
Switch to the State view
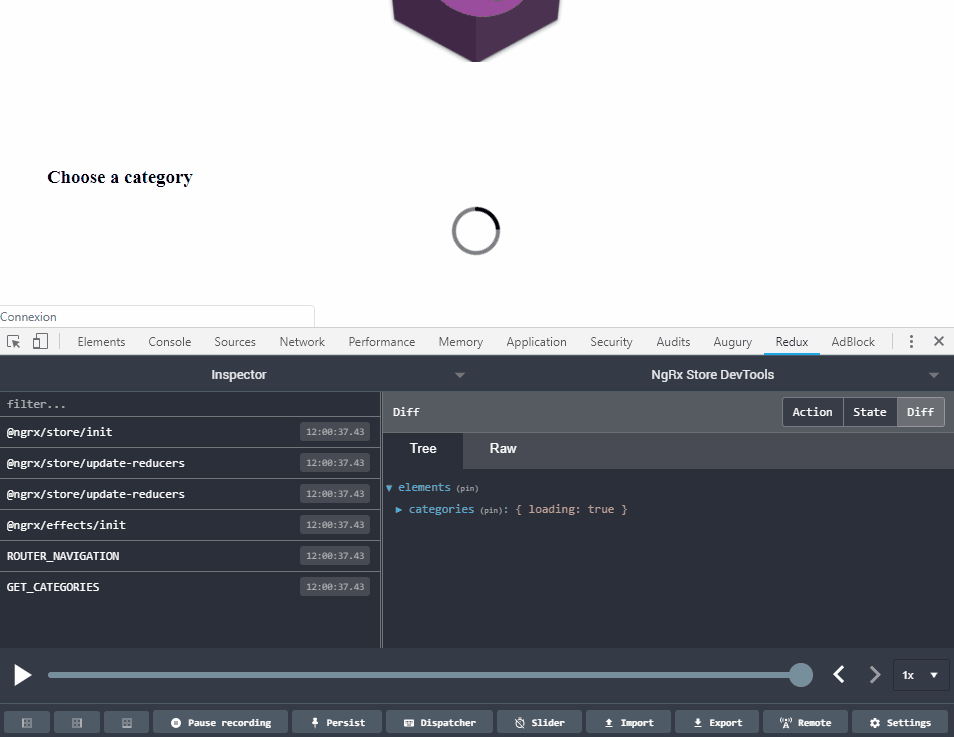click(x=869, y=412)
